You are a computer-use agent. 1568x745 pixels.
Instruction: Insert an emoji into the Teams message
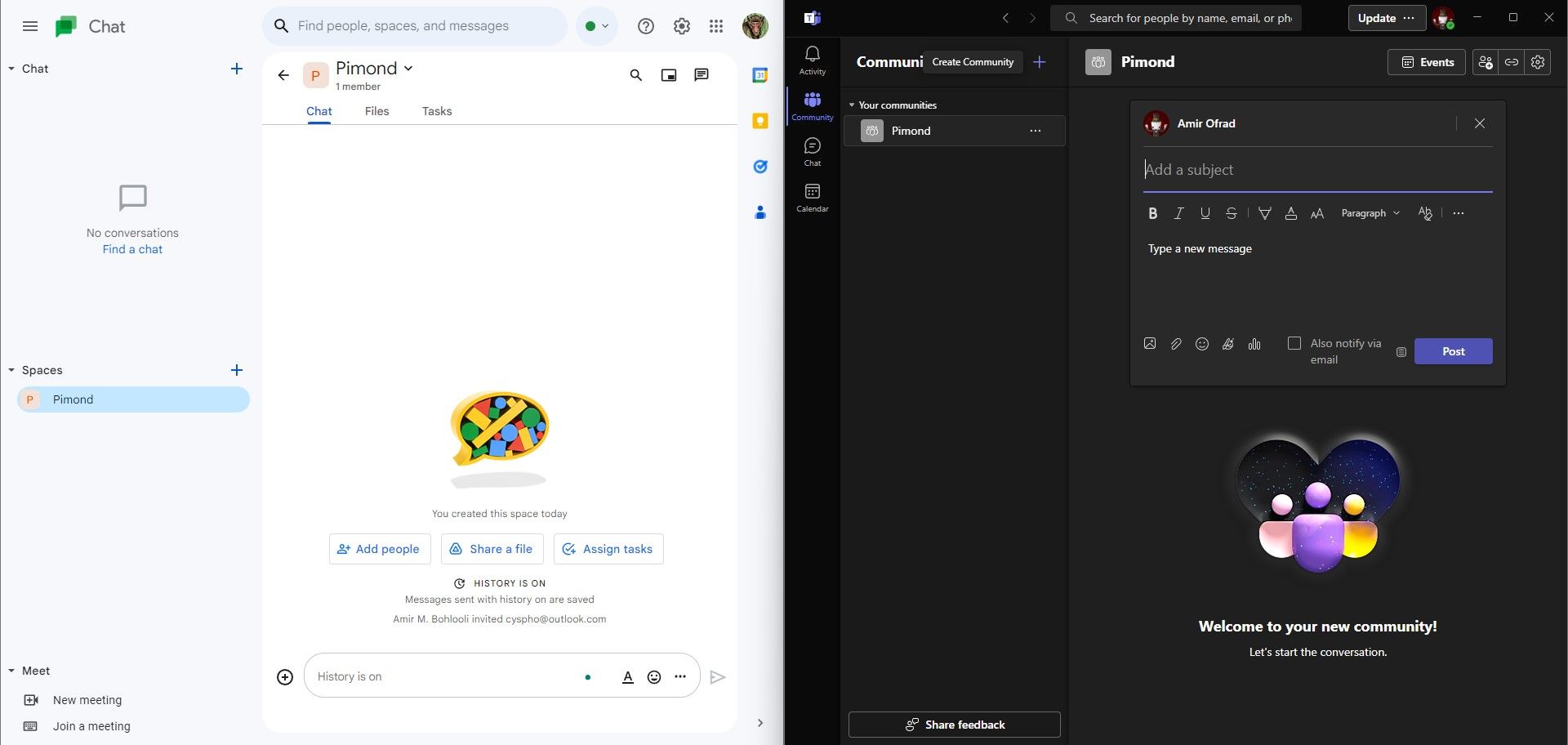click(x=1201, y=344)
